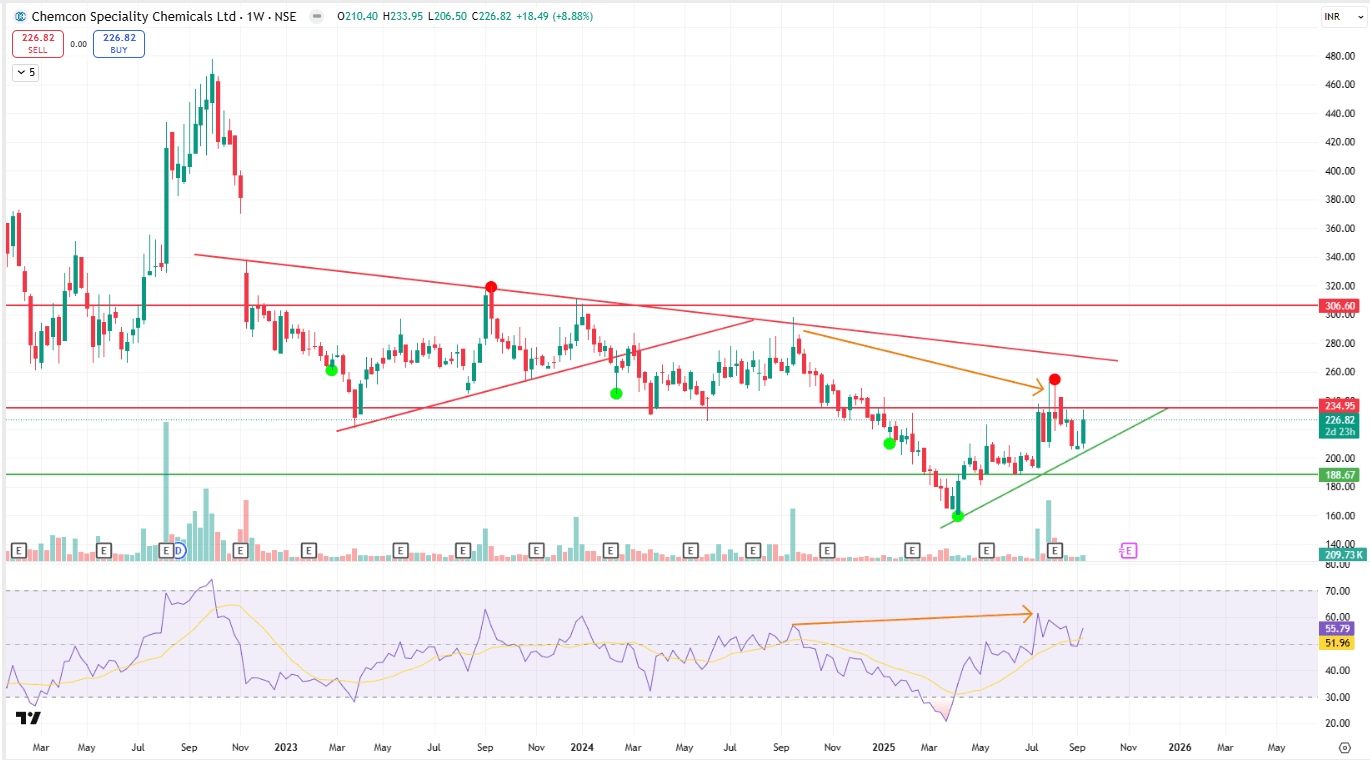The height and width of the screenshot is (760, 1370).
Task: Click the grey market status indicator
Action: pos(317,16)
